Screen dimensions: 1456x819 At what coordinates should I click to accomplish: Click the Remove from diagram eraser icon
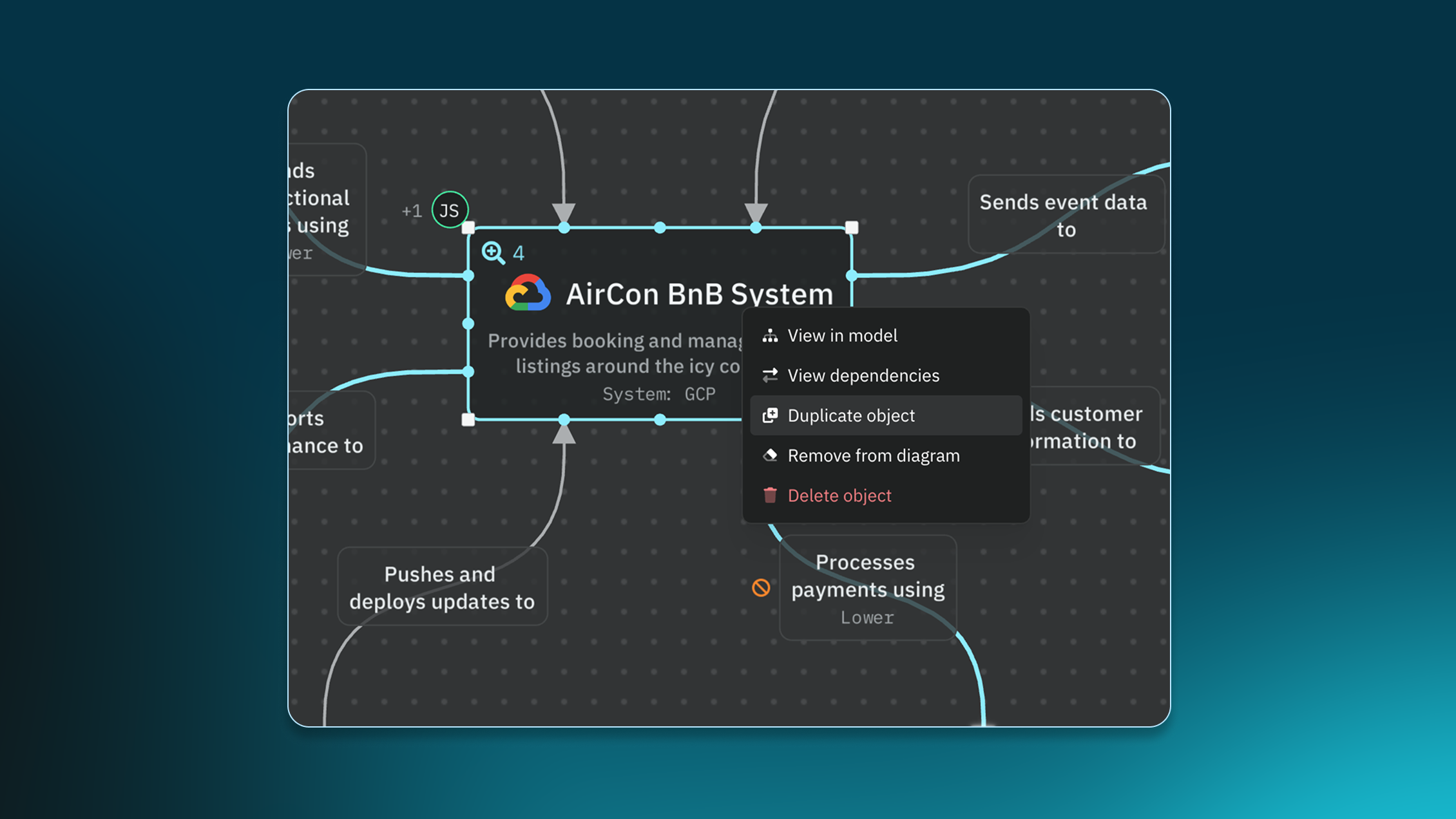pyautogui.click(x=770, y=455)
